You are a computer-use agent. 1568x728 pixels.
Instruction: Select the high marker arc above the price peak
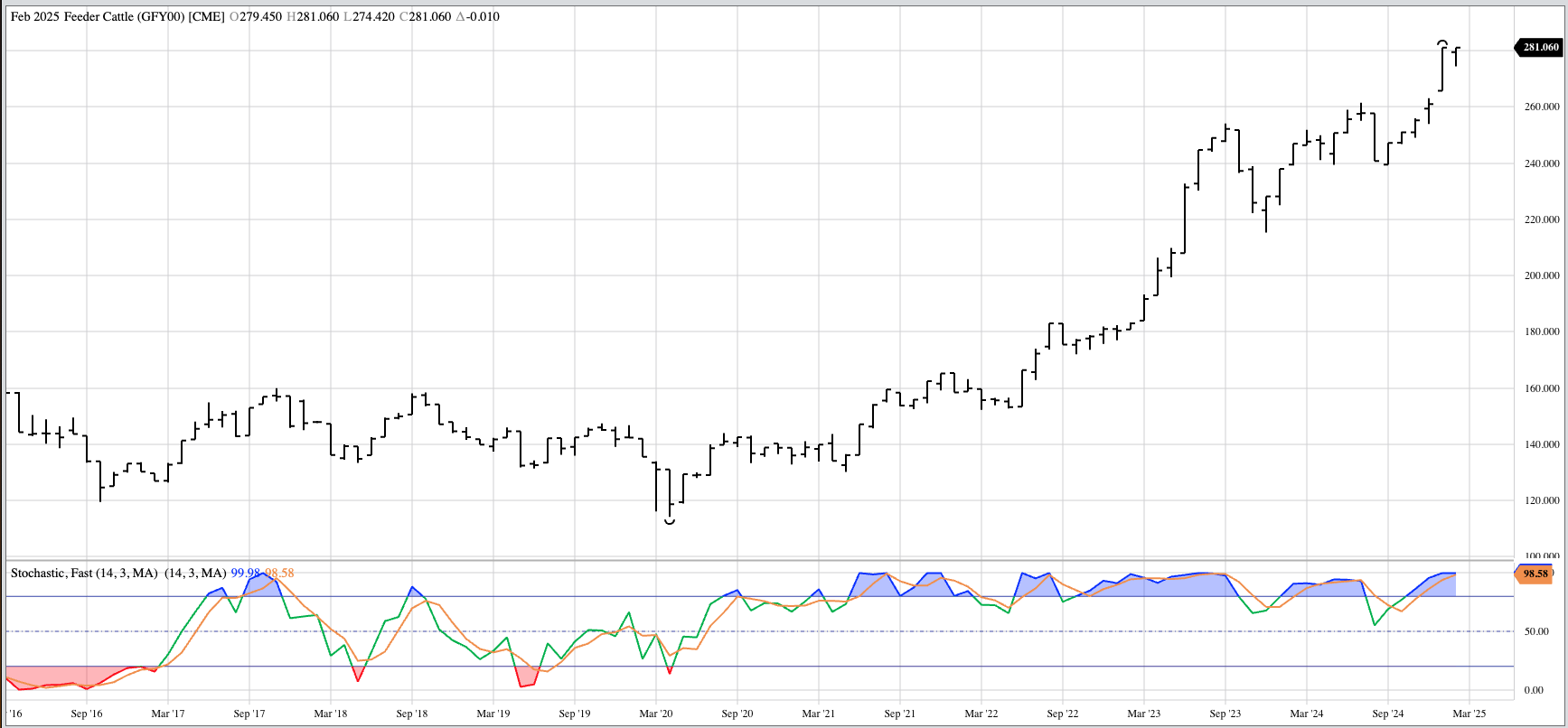pos(1443,42)
